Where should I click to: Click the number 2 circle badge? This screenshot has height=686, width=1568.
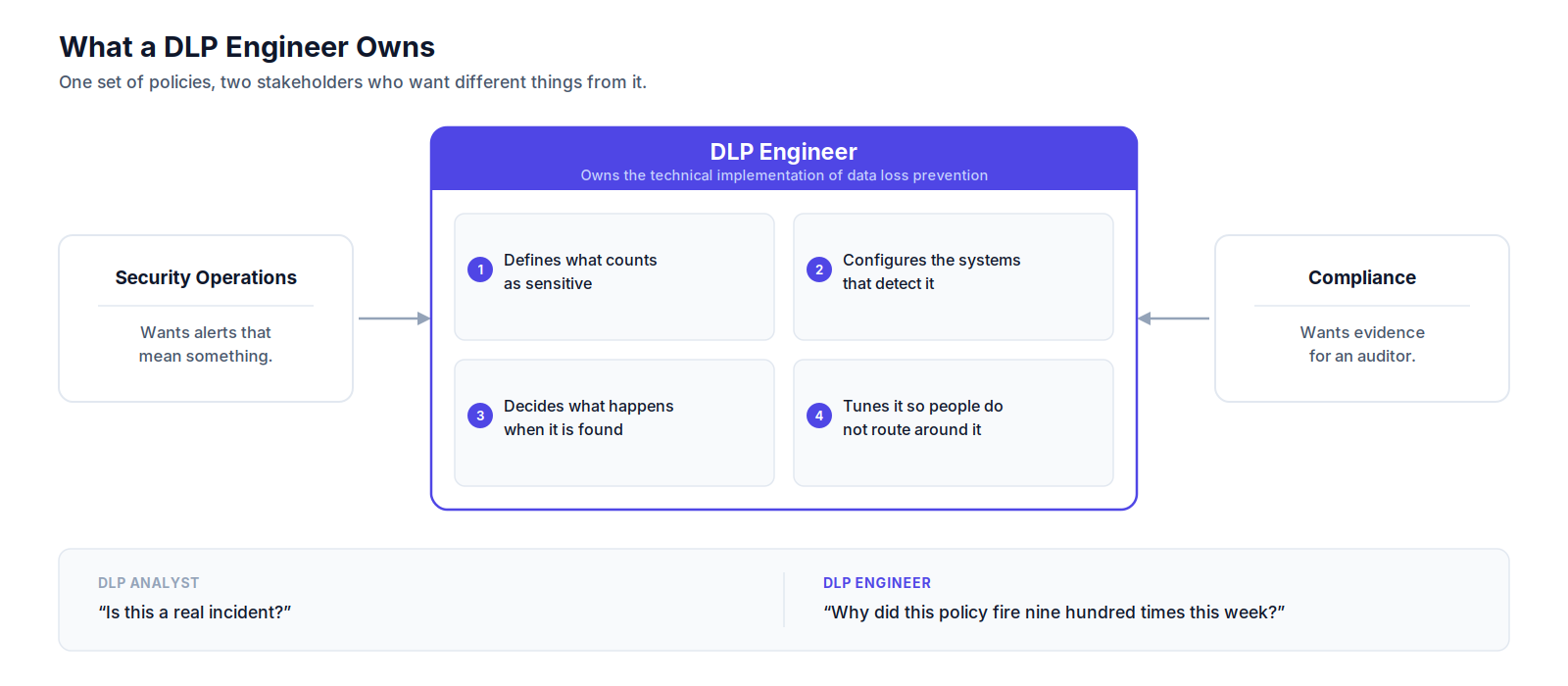pyautogui.click(x=819, y=269)
